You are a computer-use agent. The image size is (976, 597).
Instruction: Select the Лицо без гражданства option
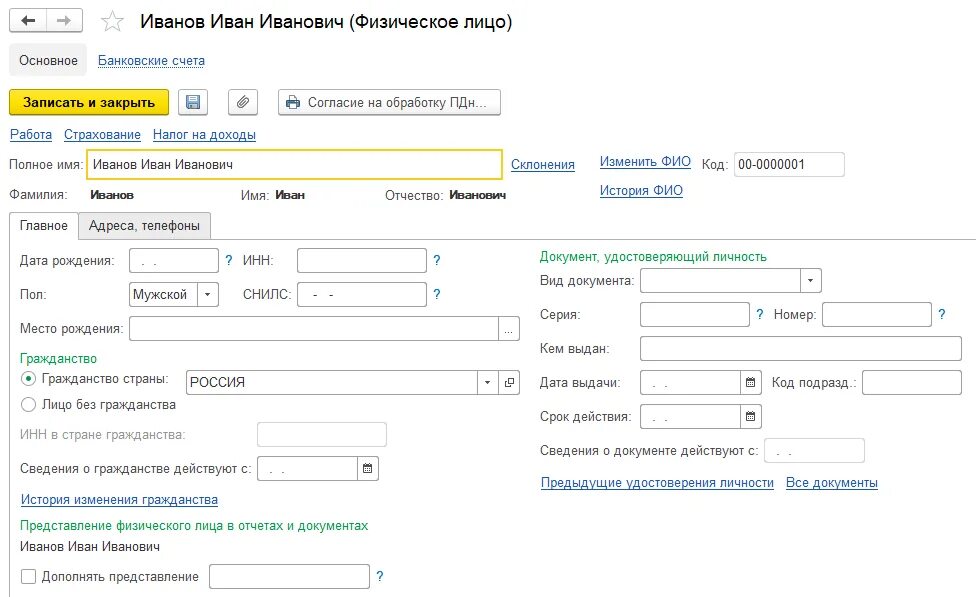point(28,405)
